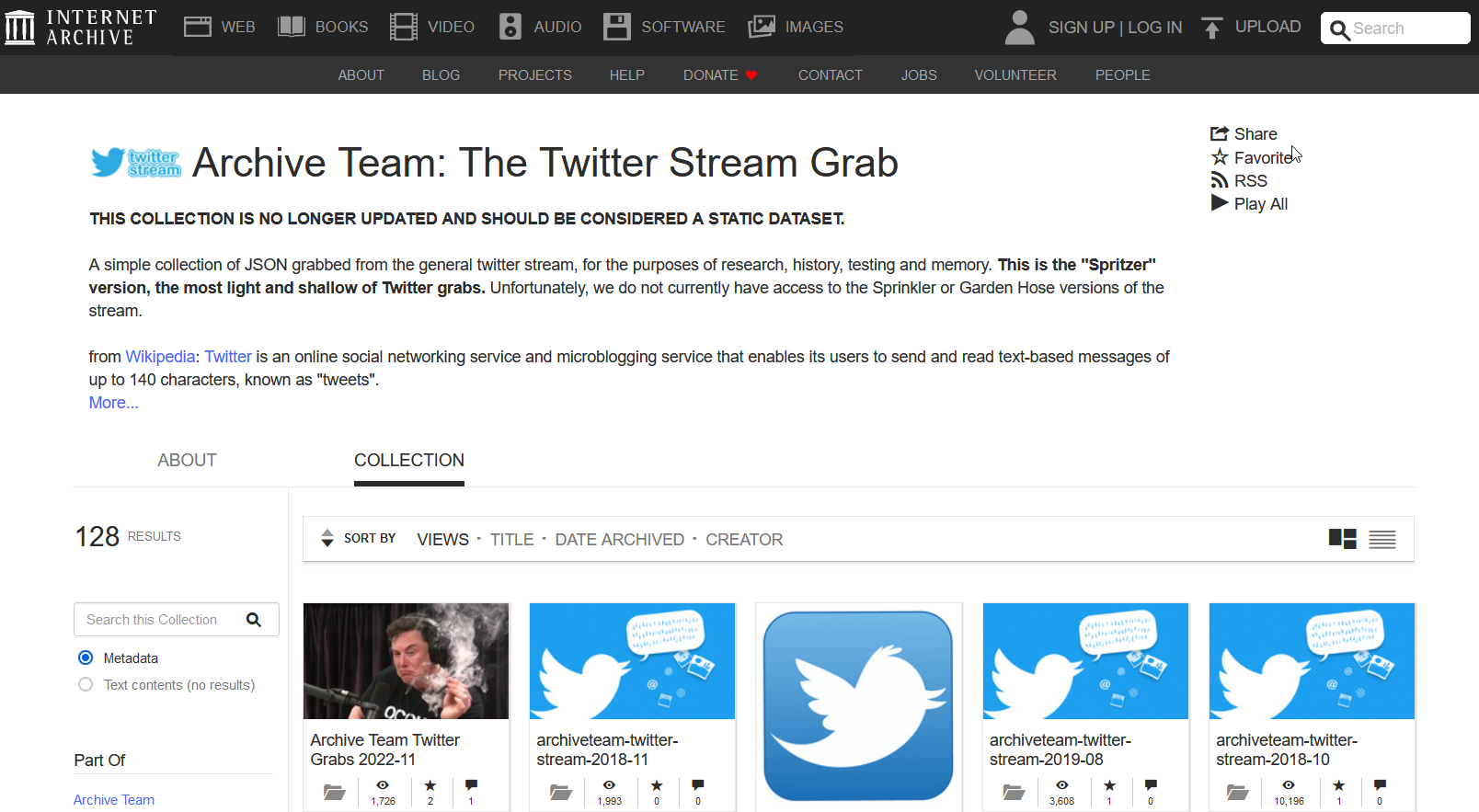
Task: Switch to the About tab
Action: pos(187,460)
